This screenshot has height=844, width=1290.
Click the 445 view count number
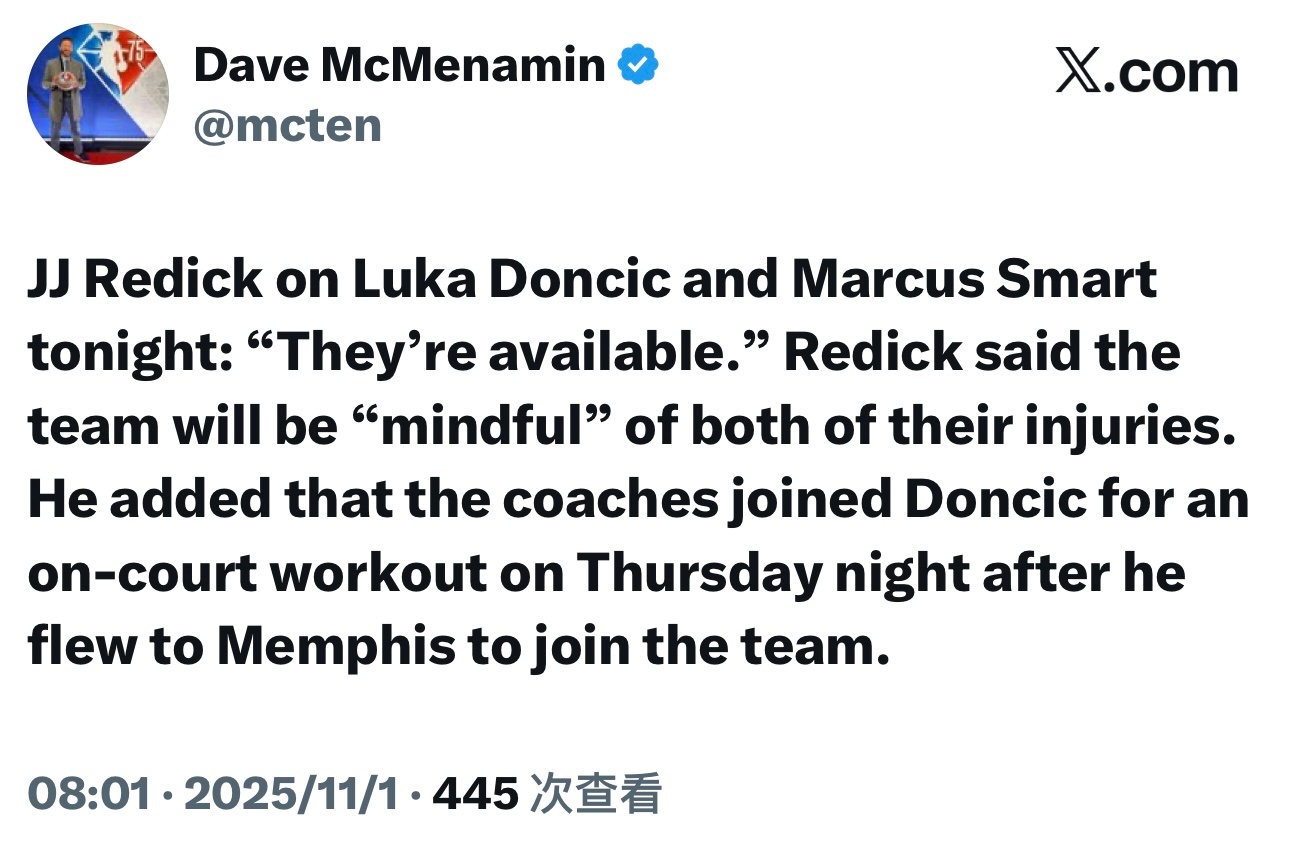477,794
